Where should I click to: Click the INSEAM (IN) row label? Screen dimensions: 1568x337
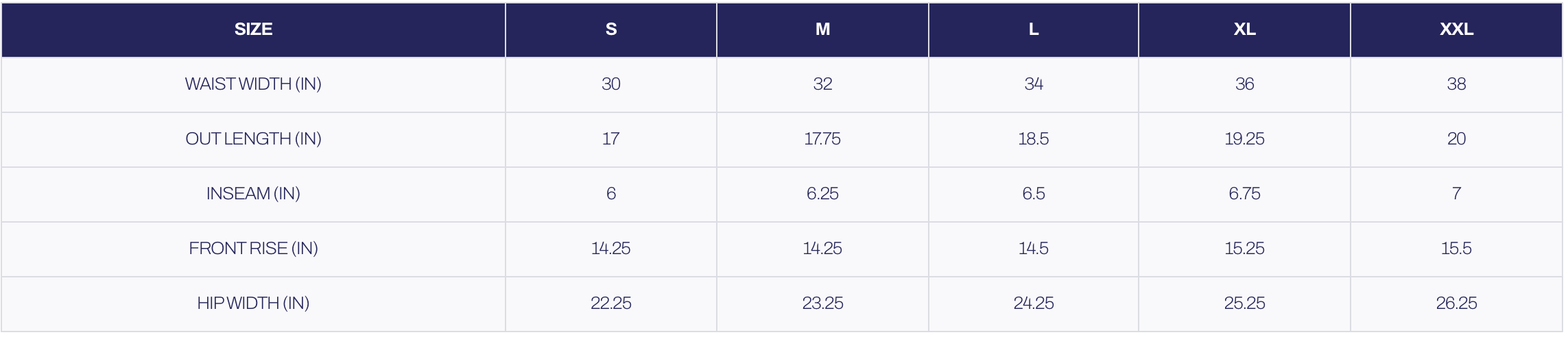[x=253, y=194]
